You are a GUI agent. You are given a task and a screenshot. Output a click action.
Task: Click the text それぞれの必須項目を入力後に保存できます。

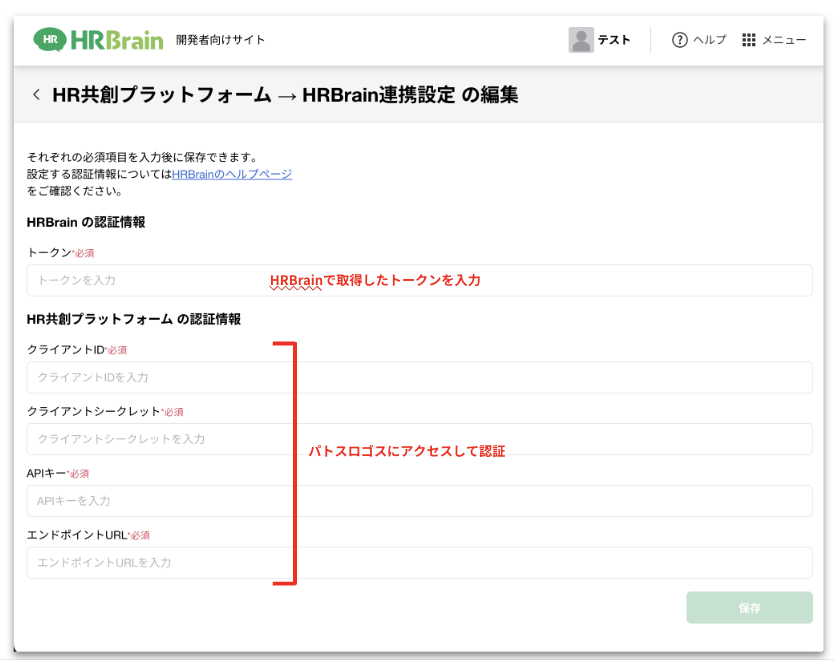pos(143,157)
